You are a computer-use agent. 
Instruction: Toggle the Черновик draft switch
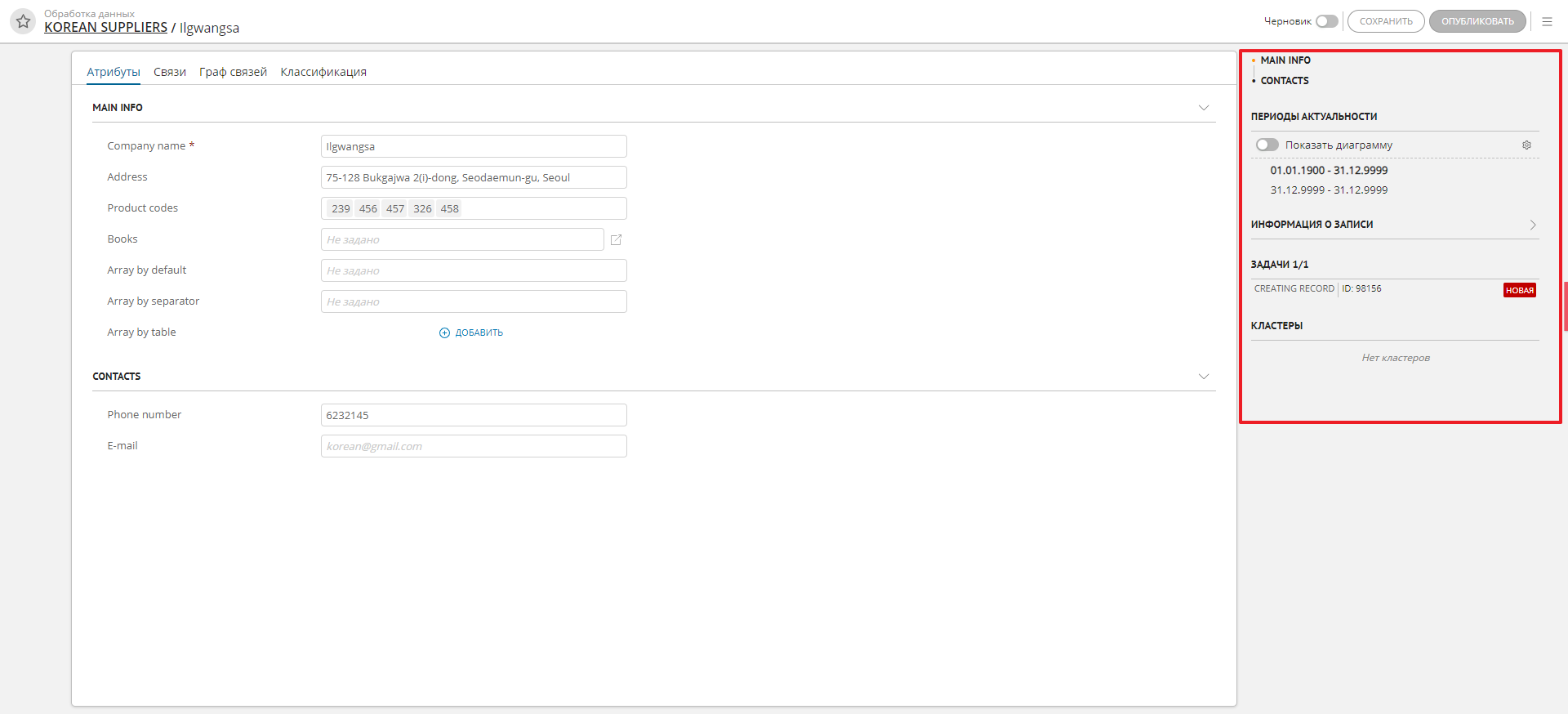coord(1326,21)
